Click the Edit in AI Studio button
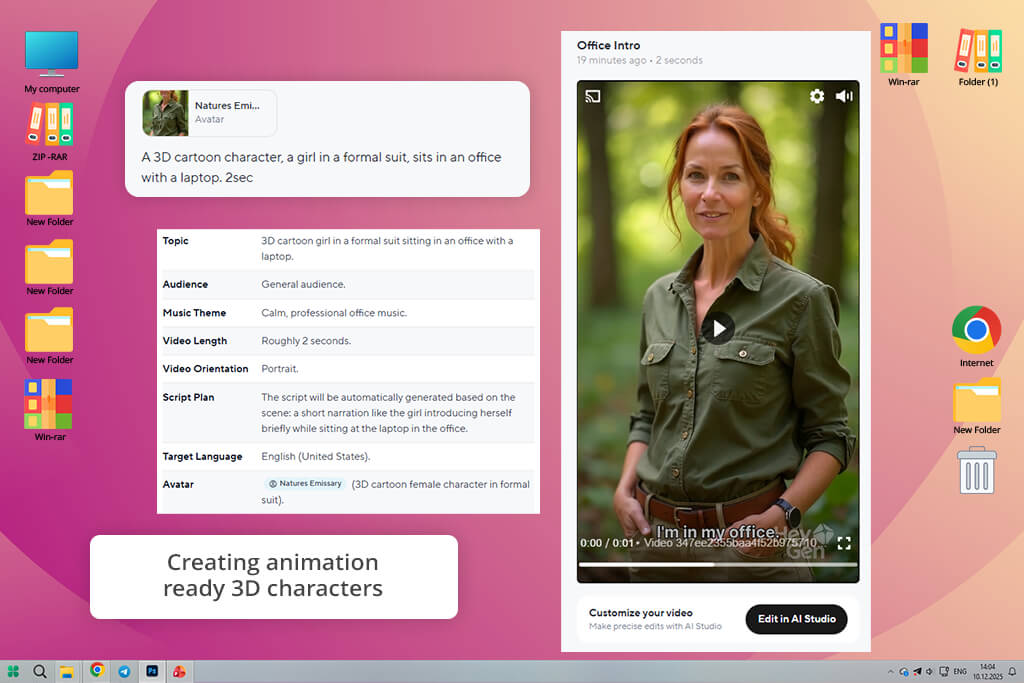 pyautogui.click(x=796, y=619)
